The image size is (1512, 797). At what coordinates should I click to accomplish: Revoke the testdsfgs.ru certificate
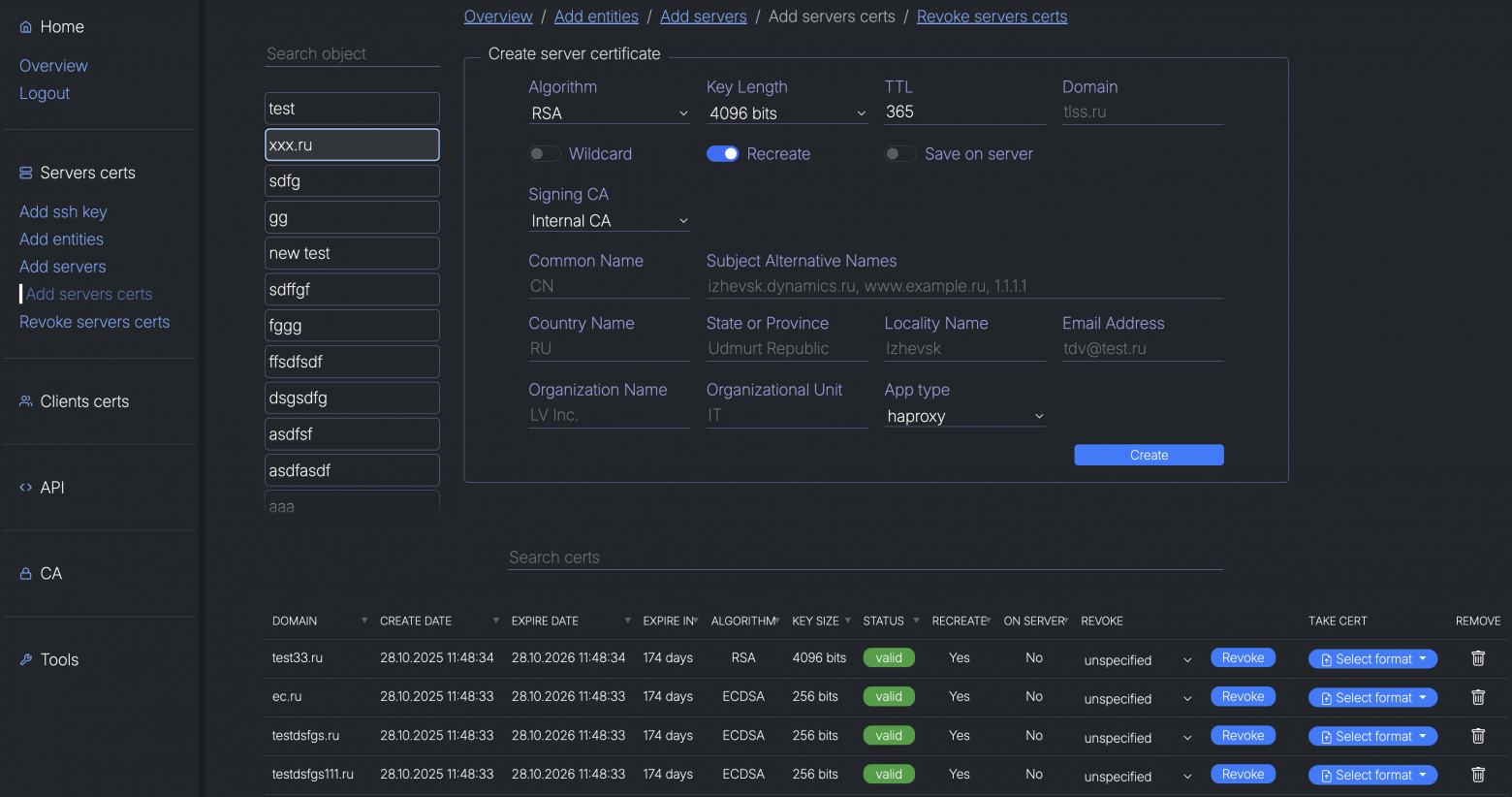[x=1243, y=736]
